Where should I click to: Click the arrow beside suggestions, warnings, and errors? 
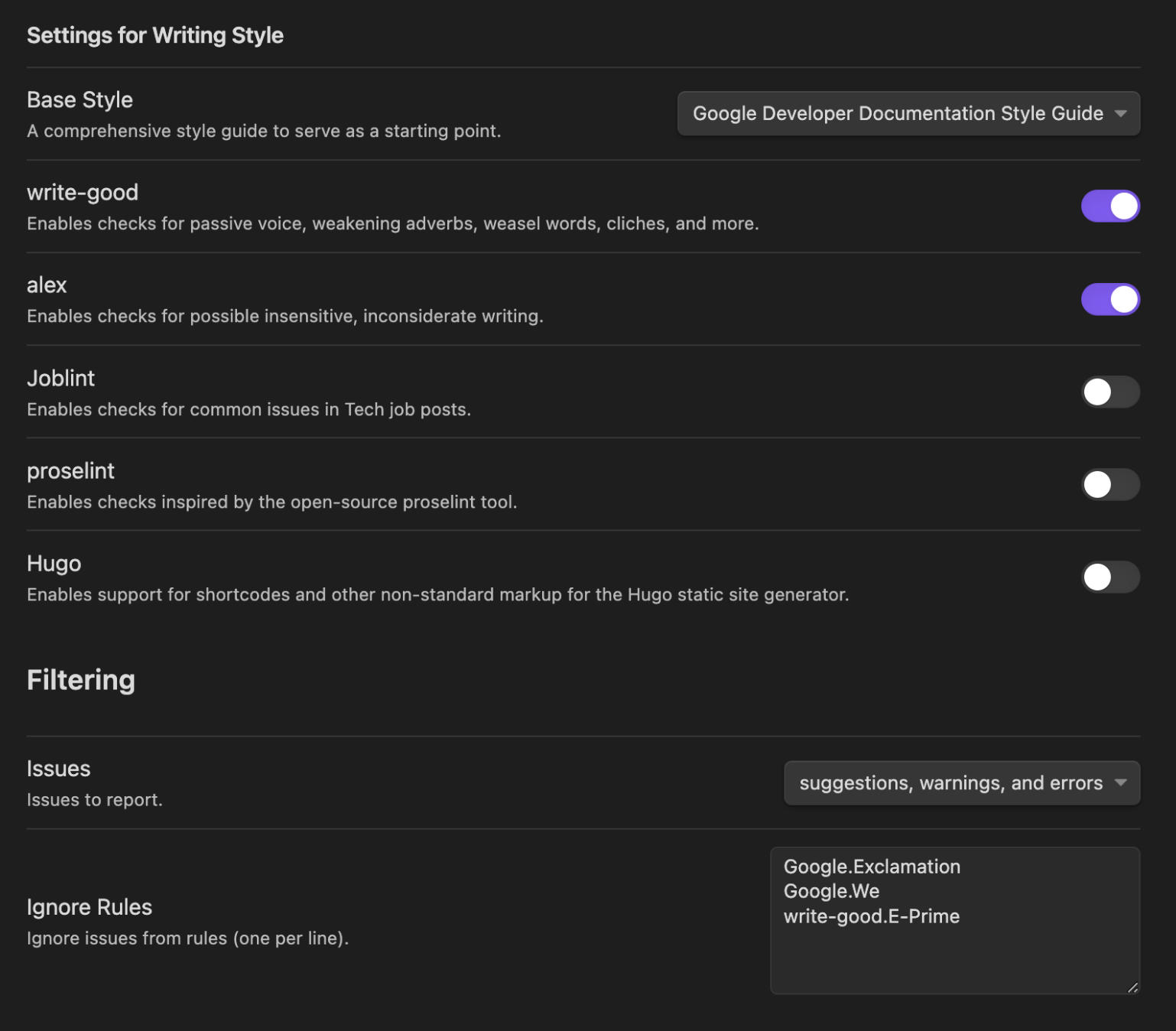pos(1121,782)
